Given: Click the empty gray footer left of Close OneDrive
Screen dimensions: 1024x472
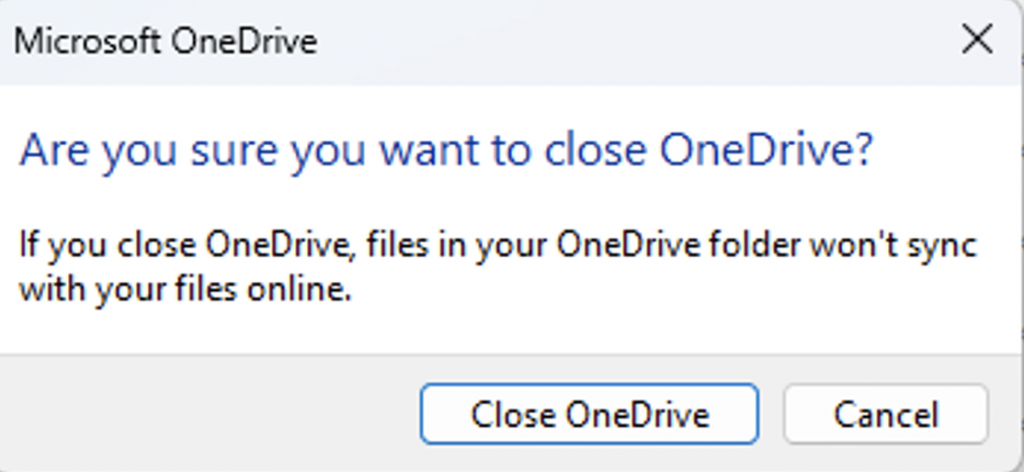Looking at the screenshot, I should 210,414.
